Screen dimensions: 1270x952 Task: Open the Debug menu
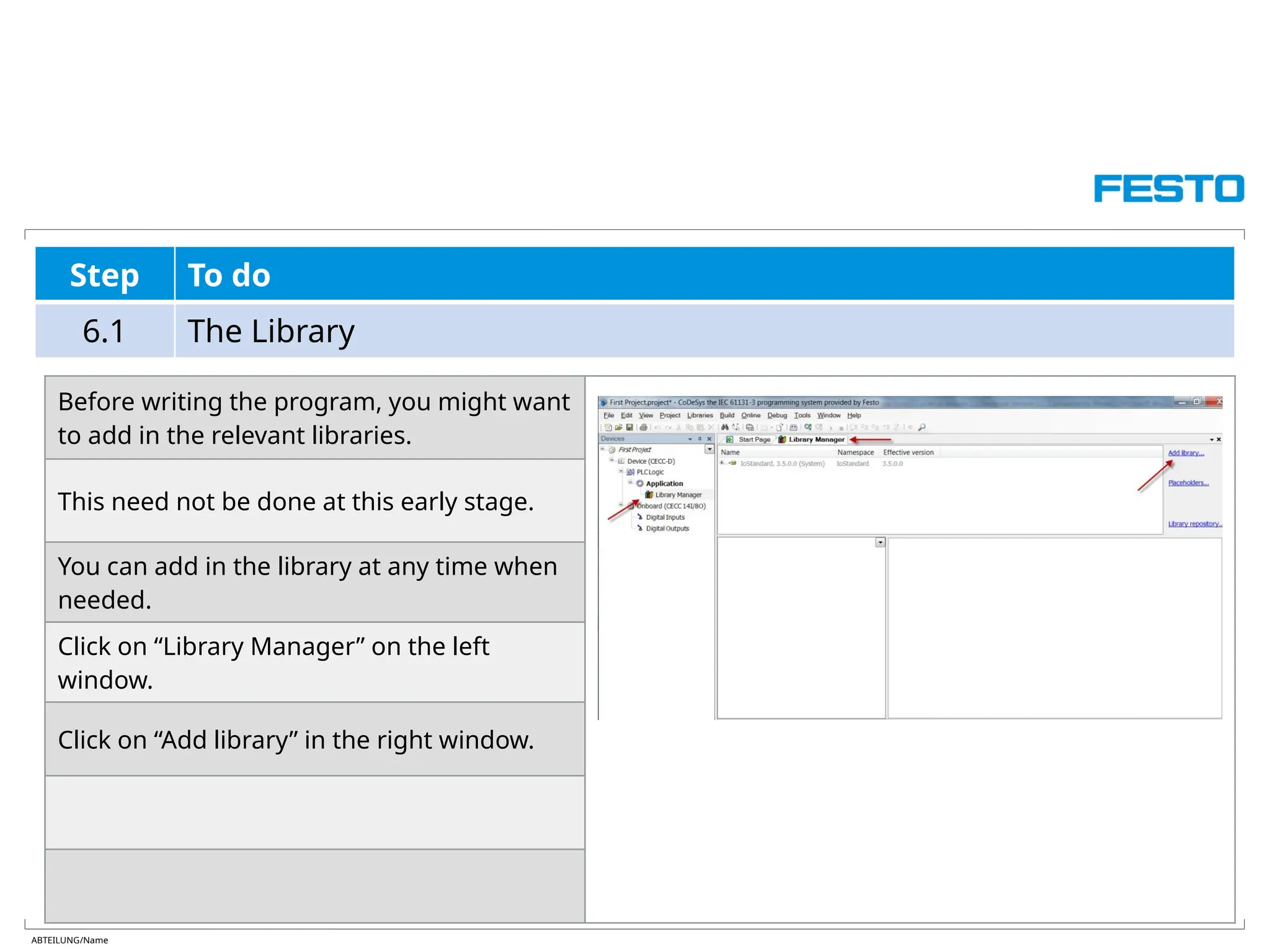(777, 415)
